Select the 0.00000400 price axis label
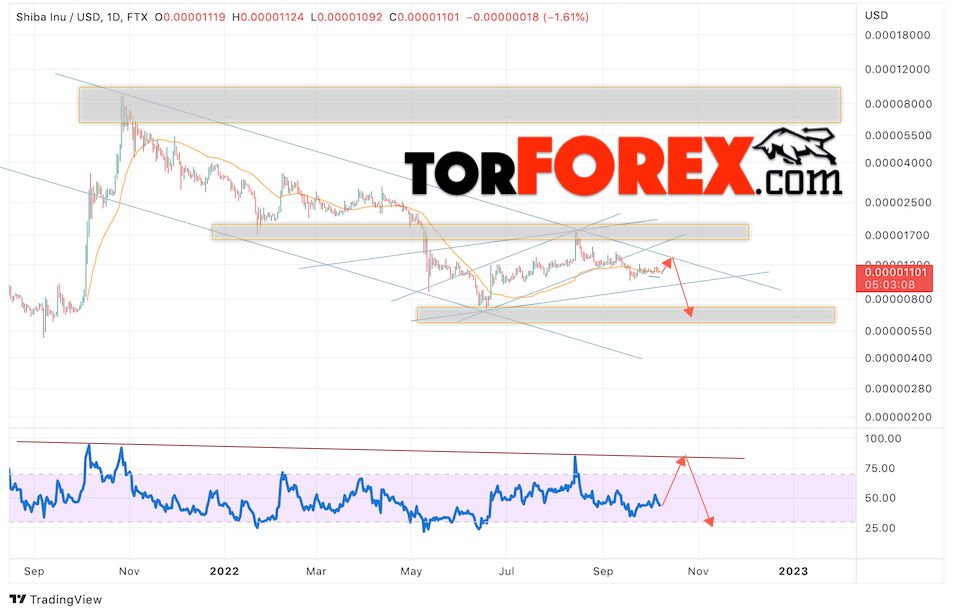The image size is (953, 615). (x=898, y=358)
